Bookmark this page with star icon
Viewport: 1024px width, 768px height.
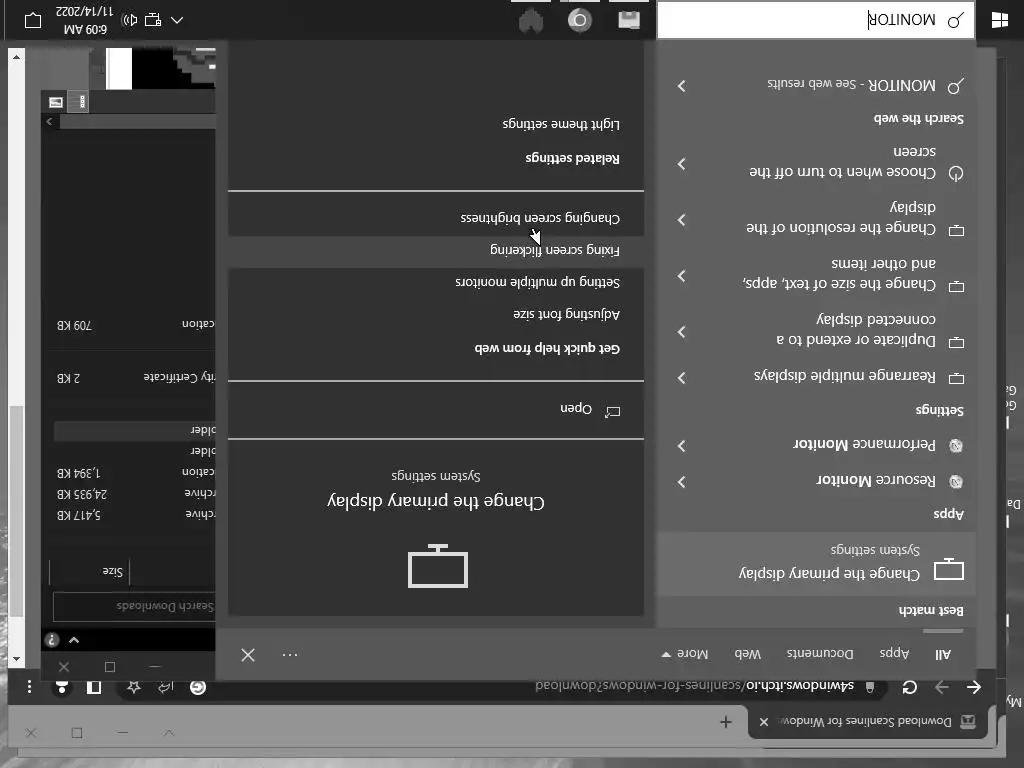pyautogui.click(x=134, y=687)
